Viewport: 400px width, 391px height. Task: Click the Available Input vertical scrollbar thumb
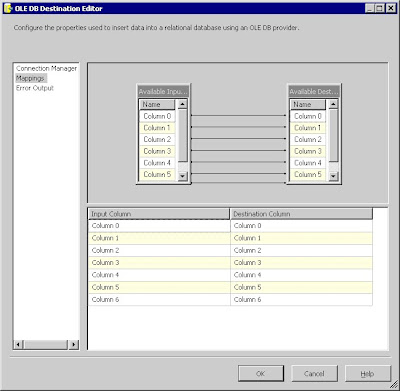tap(182, 135)
